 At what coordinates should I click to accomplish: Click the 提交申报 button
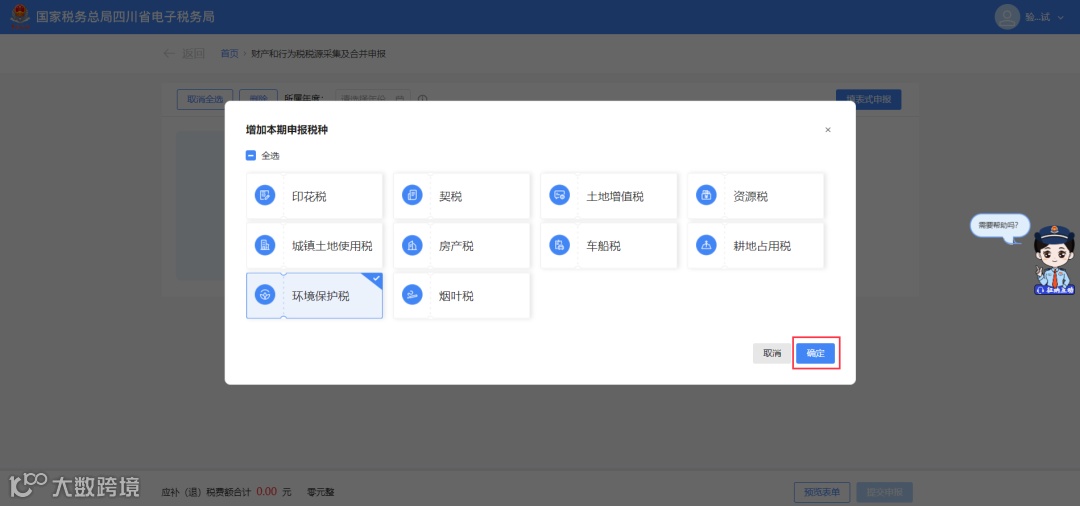click(884, 492)
